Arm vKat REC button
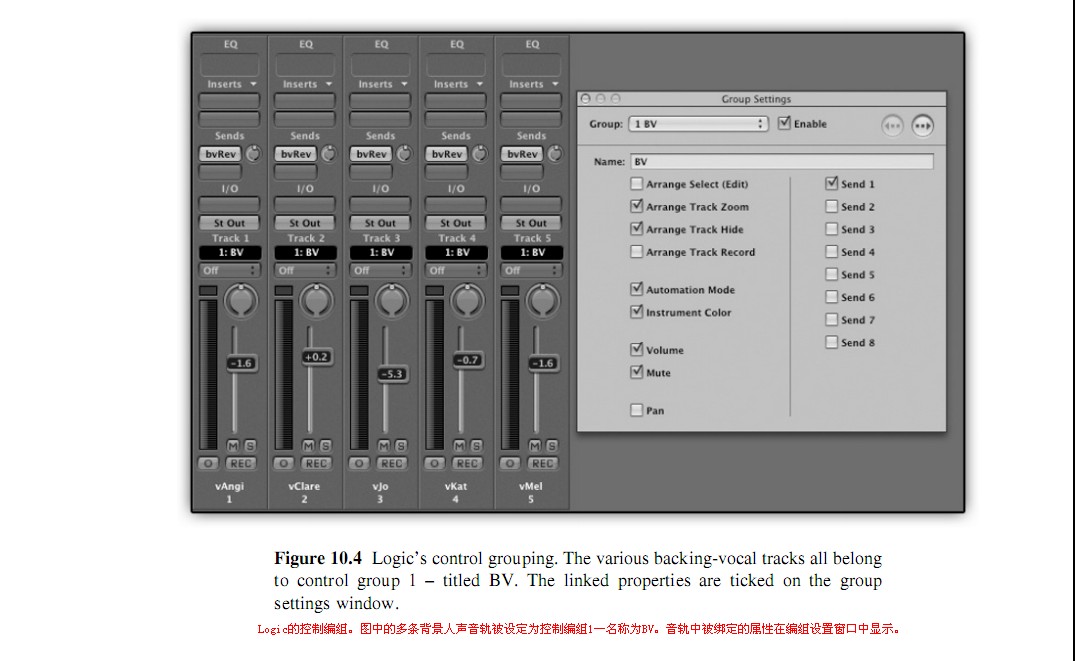 (466, 464)
